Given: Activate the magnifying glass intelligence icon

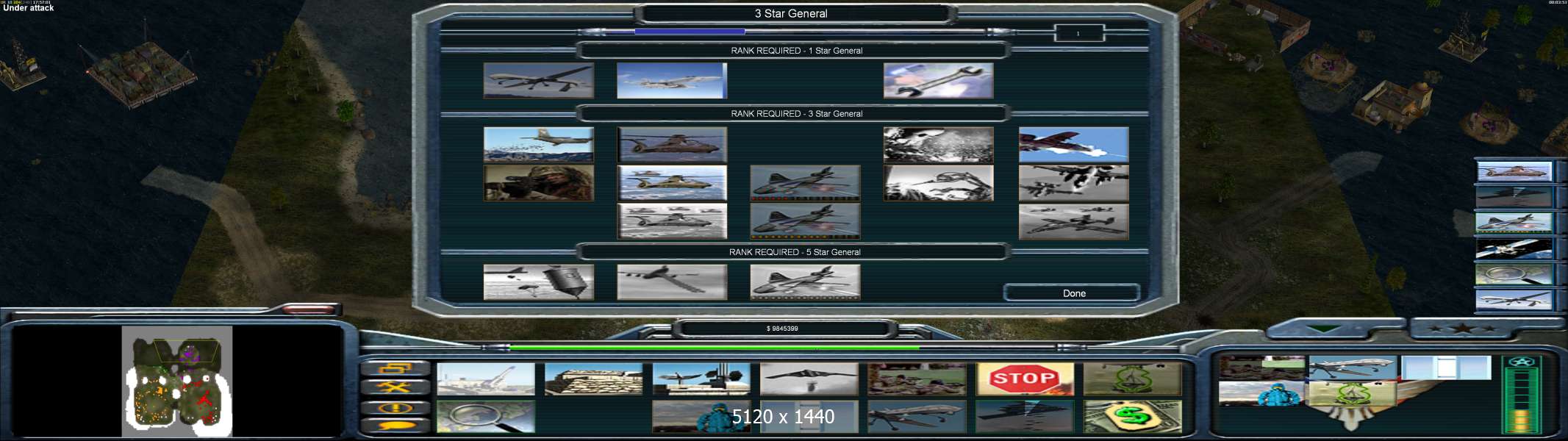Looking at the screenshot, I should [x=485, y=417].
